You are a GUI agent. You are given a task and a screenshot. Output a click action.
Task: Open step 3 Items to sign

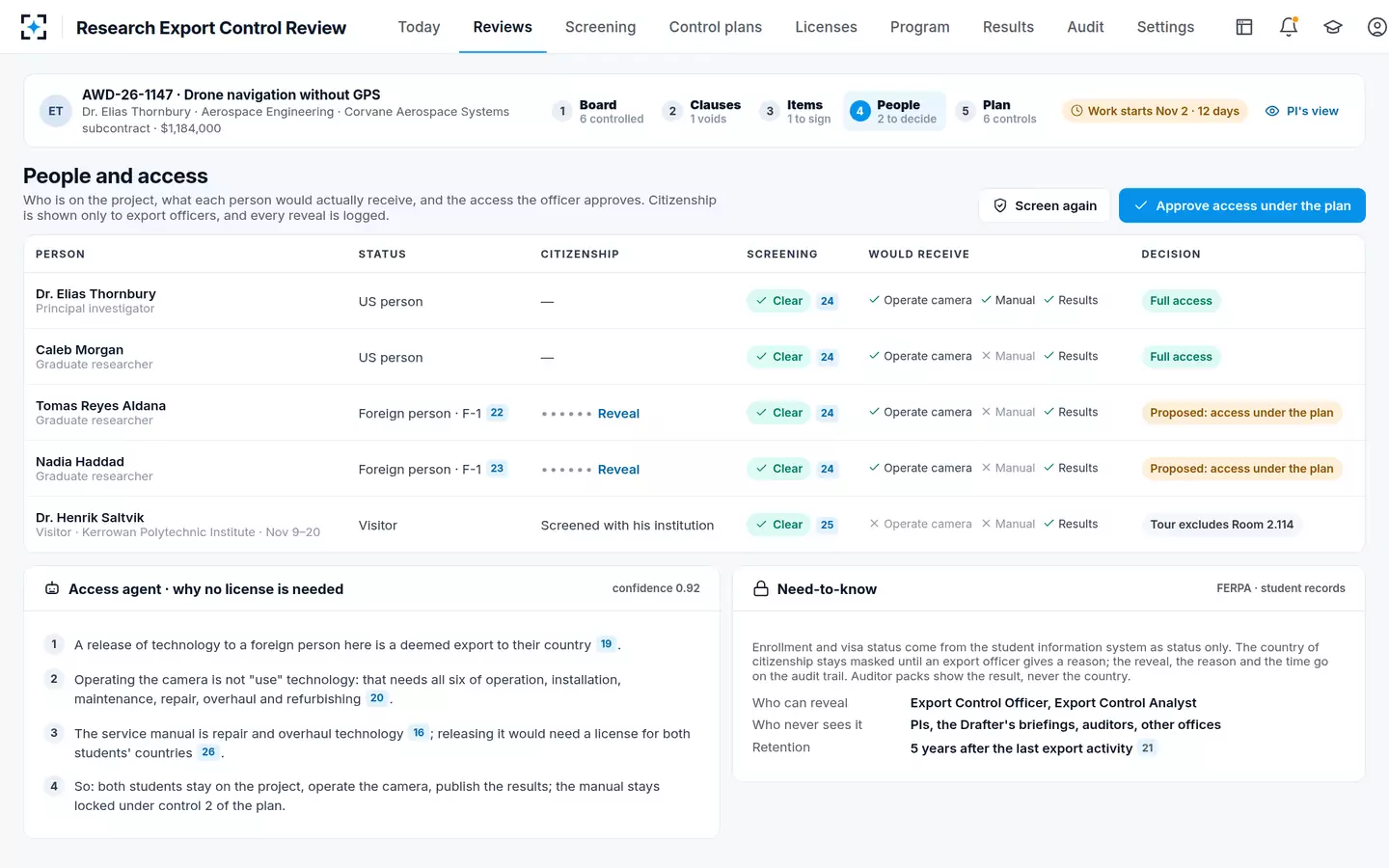796,111
